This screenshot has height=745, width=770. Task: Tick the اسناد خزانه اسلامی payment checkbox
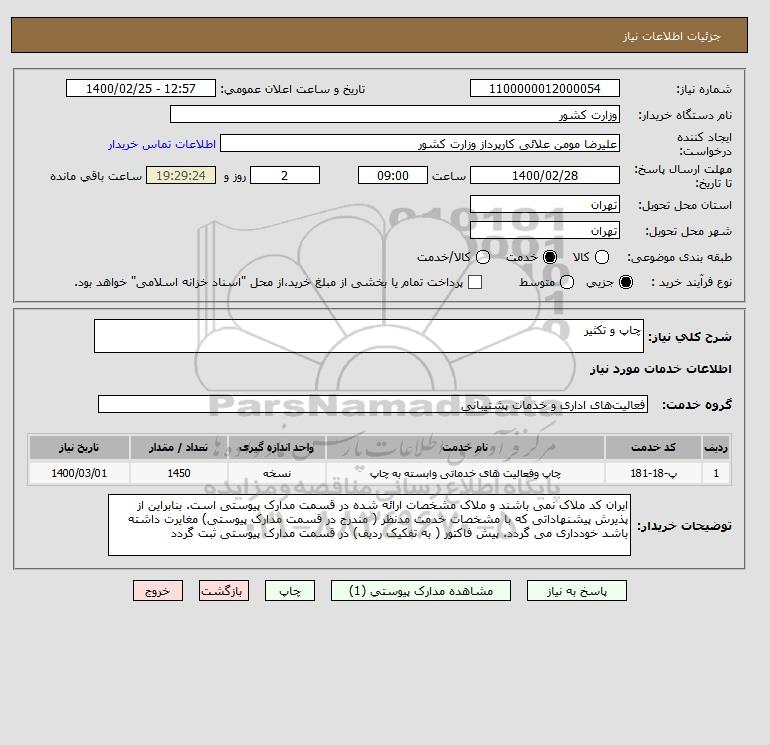(x=475, y=282)
